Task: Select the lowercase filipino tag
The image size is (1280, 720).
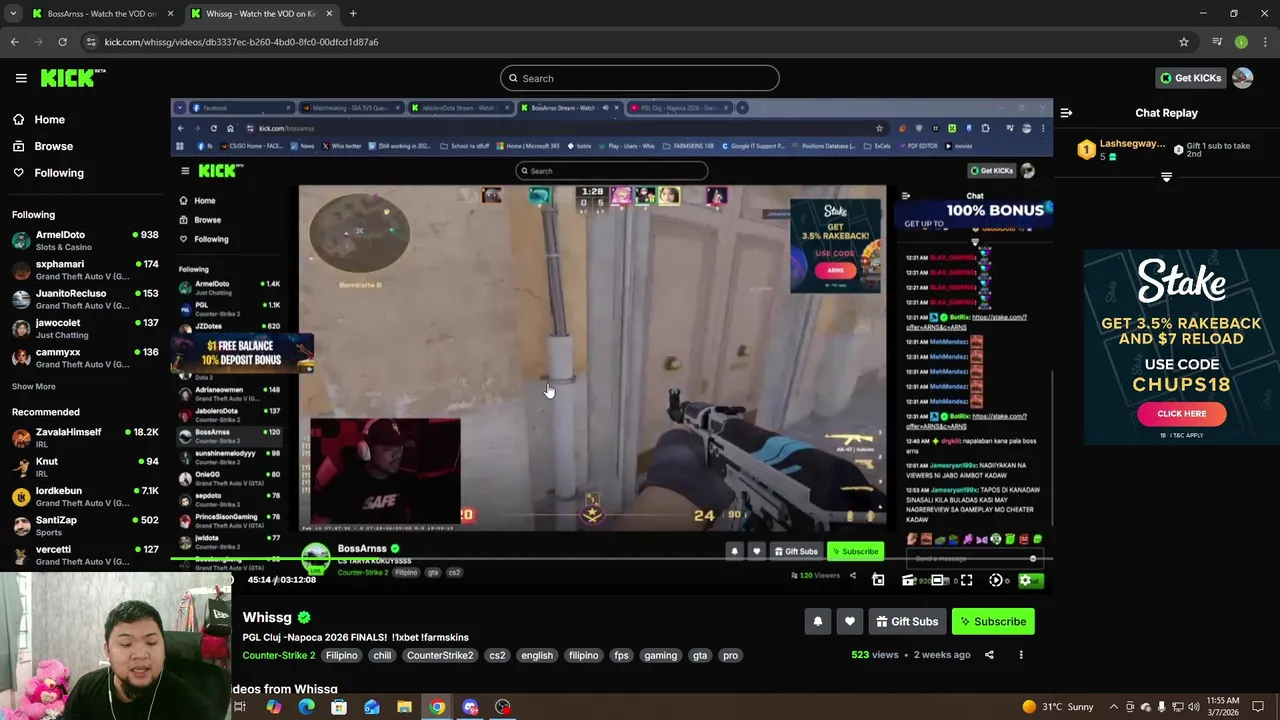Action: [584, 655]
